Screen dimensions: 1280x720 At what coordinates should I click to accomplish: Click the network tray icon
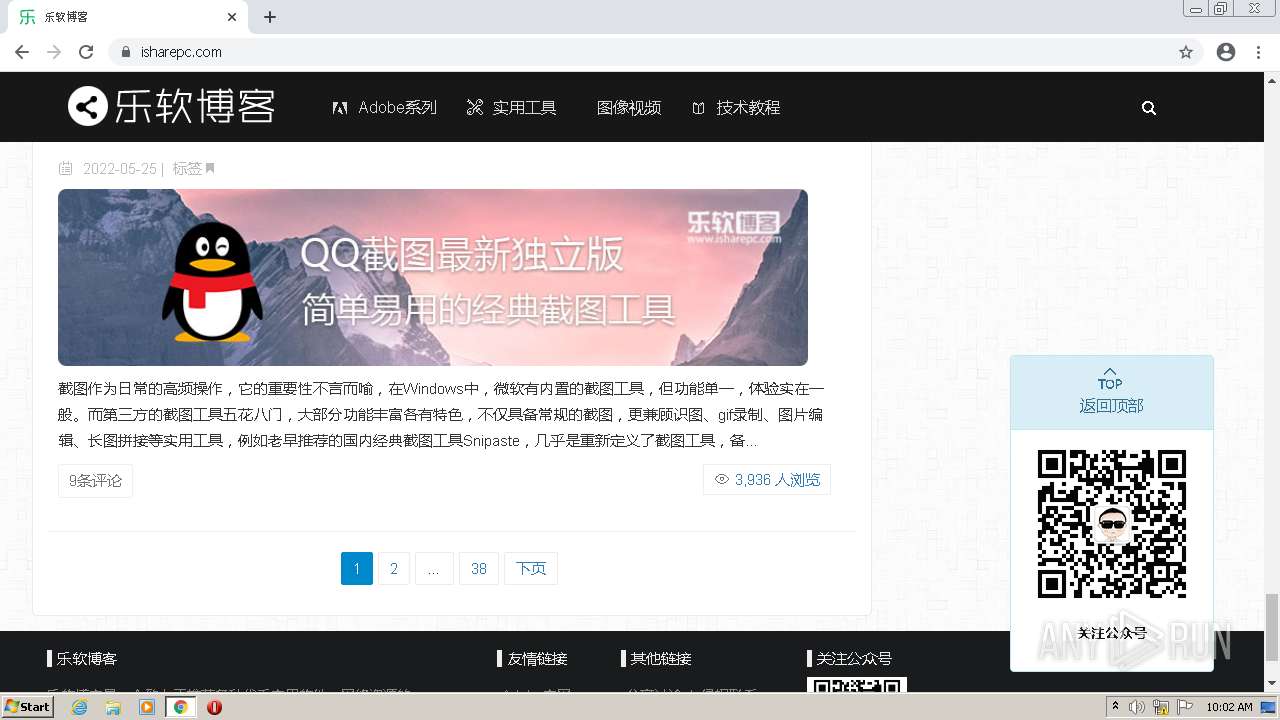pos(1161,707)
